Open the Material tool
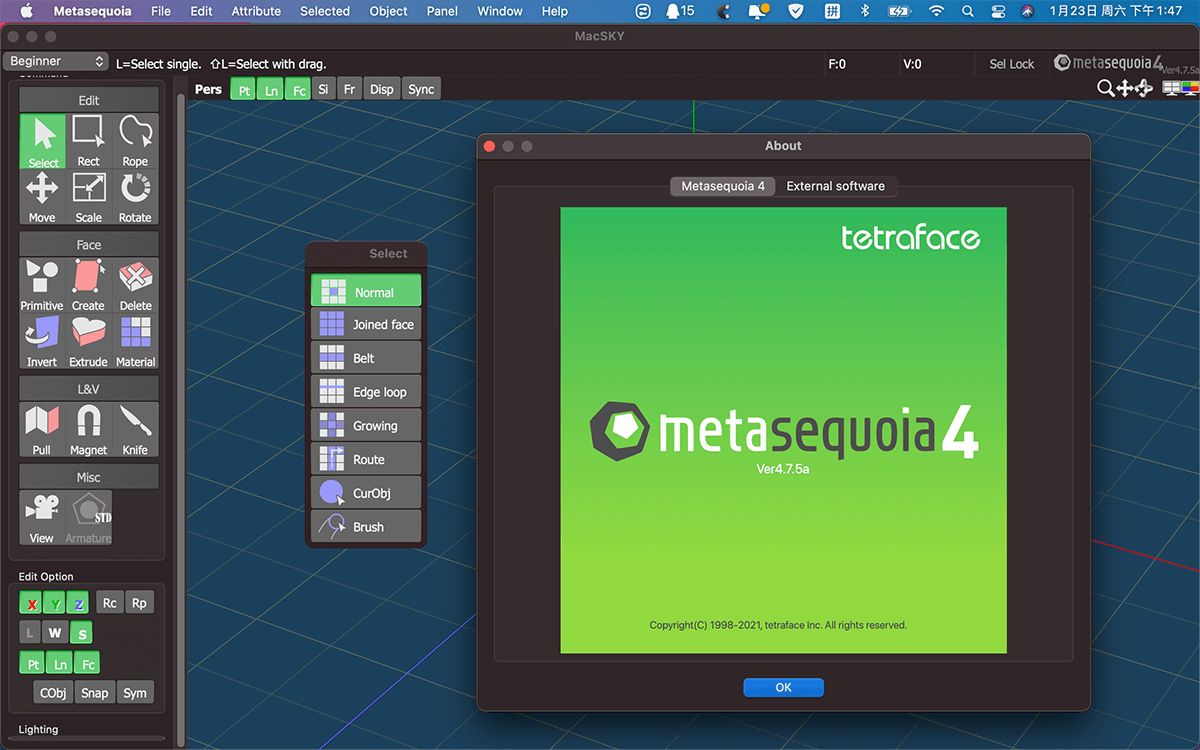 (x=135, y=341)
